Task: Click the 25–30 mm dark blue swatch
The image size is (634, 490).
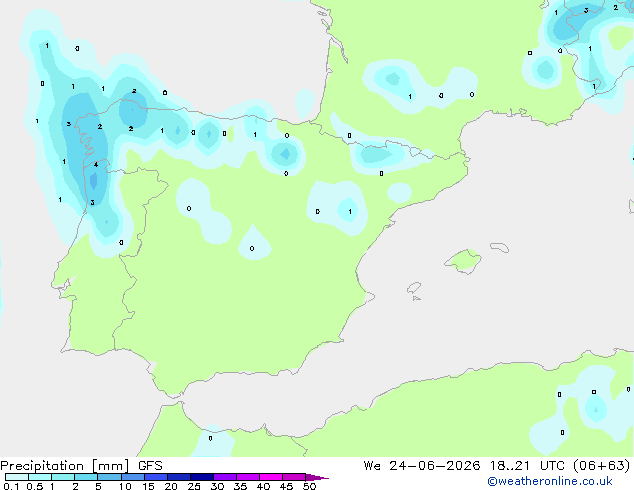Action: (x=202, y=477)
